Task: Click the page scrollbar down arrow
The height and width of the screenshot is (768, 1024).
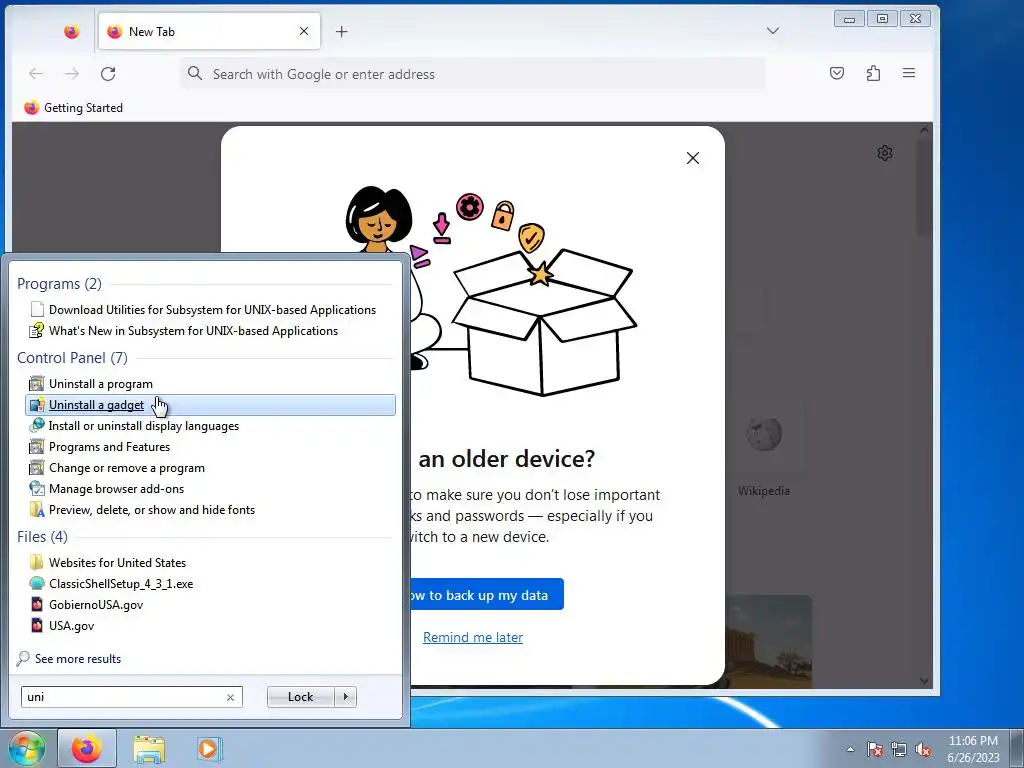Action: click(923, 680)
